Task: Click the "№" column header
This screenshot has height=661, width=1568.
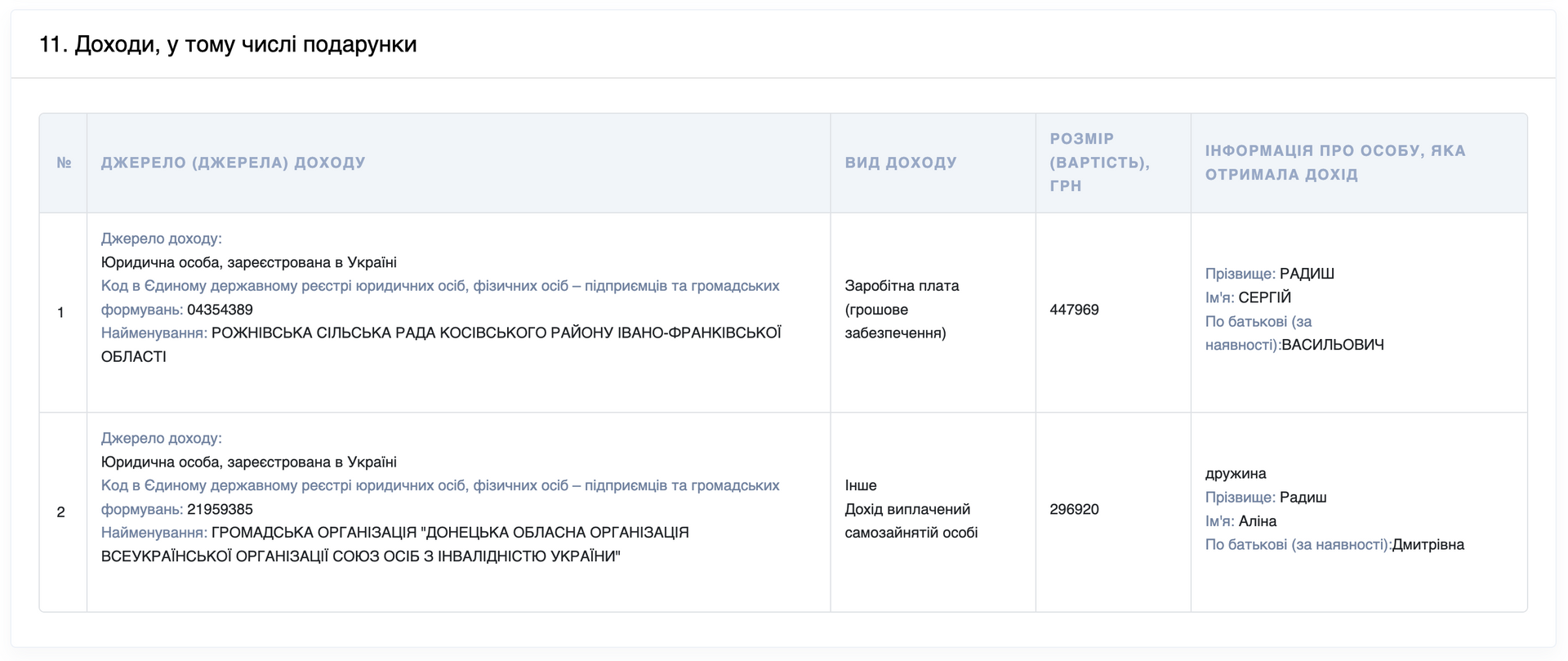Action: click(x=64, y=163)
